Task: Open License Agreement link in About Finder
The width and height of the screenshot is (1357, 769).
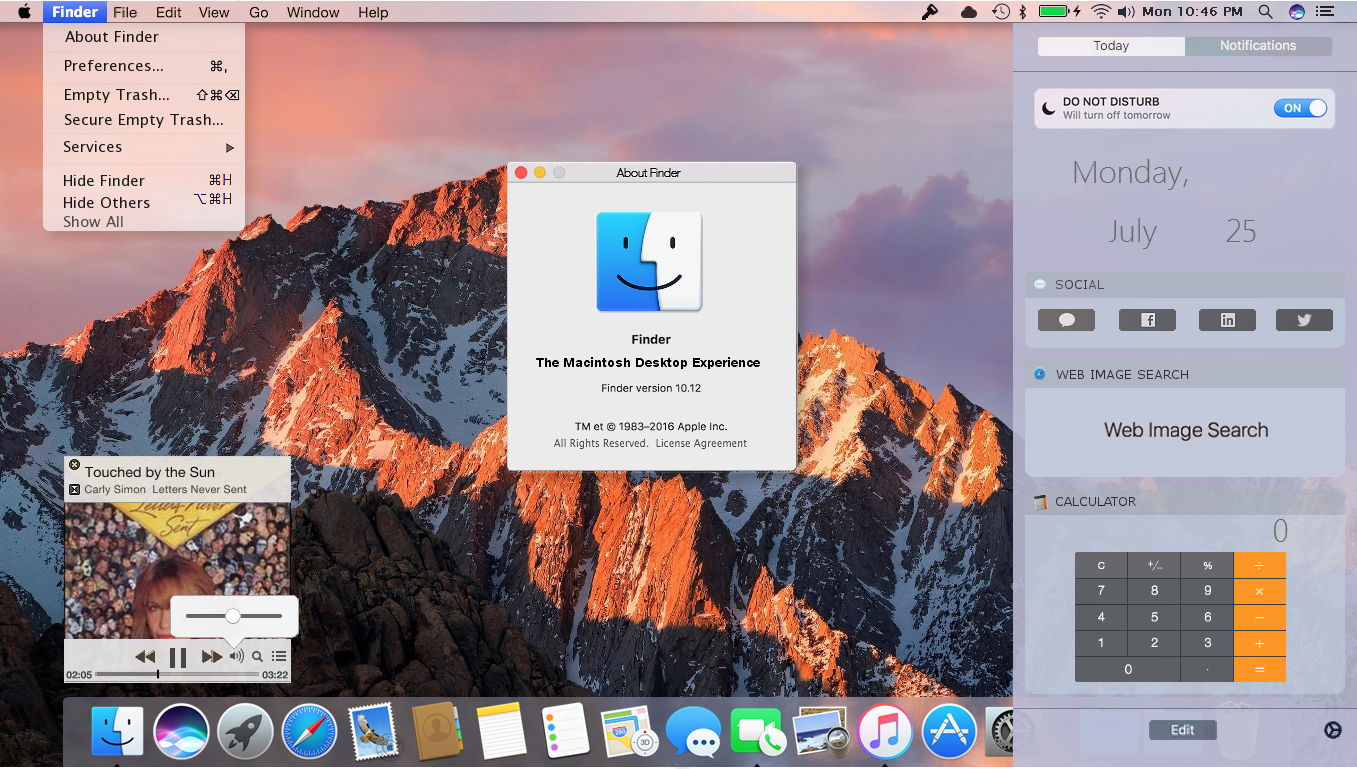Action: point(701,443)
